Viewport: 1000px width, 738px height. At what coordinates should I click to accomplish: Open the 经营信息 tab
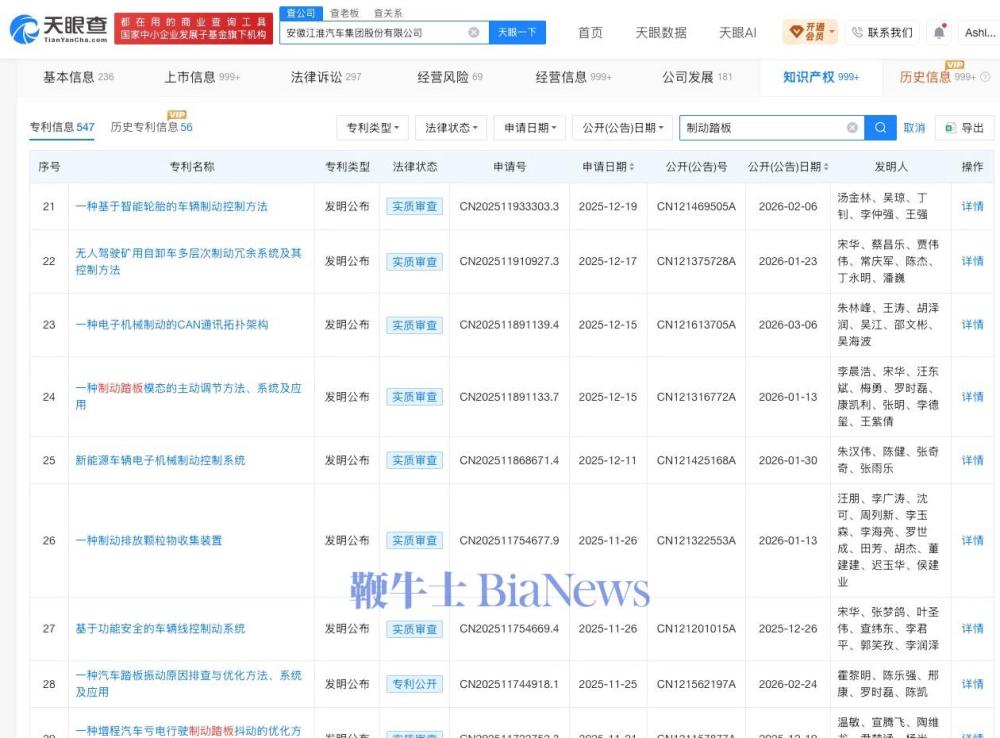573,77
